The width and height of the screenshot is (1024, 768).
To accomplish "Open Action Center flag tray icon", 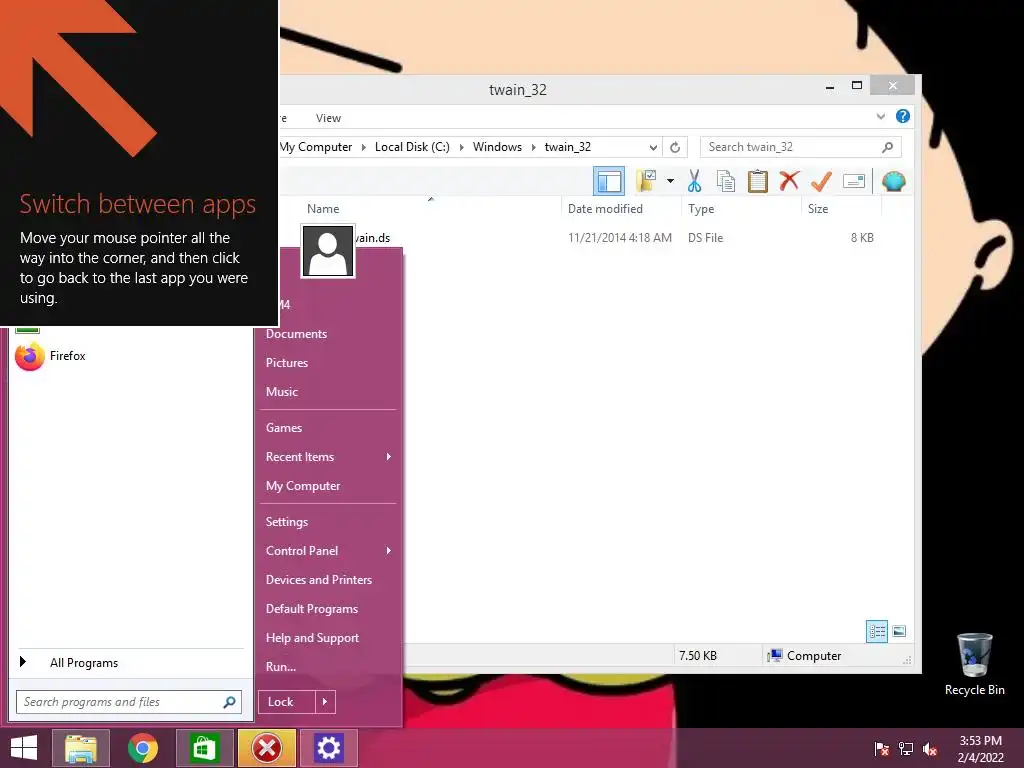I will click(x=882, y=749).
